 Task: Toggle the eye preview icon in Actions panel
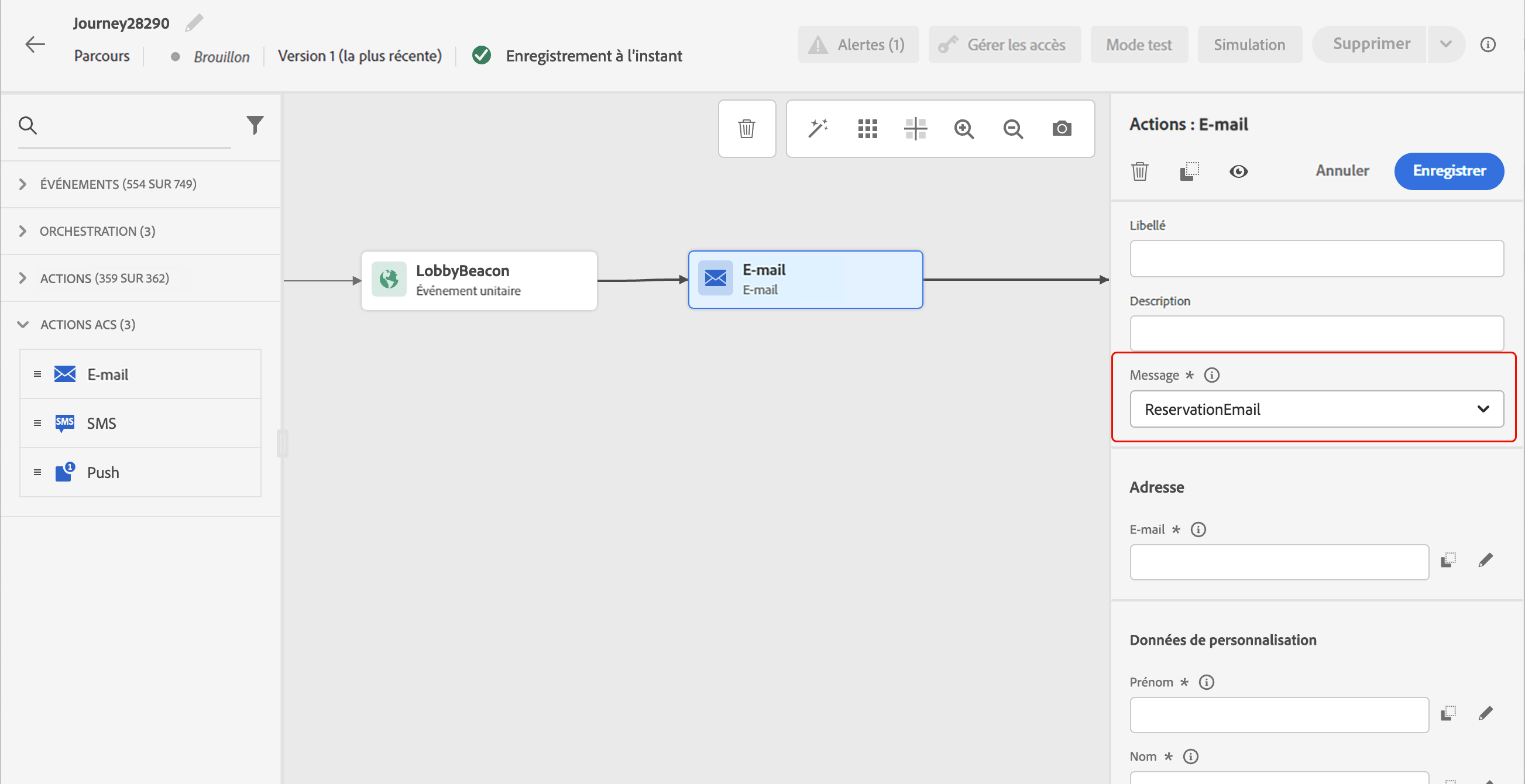coord(1238,171)
